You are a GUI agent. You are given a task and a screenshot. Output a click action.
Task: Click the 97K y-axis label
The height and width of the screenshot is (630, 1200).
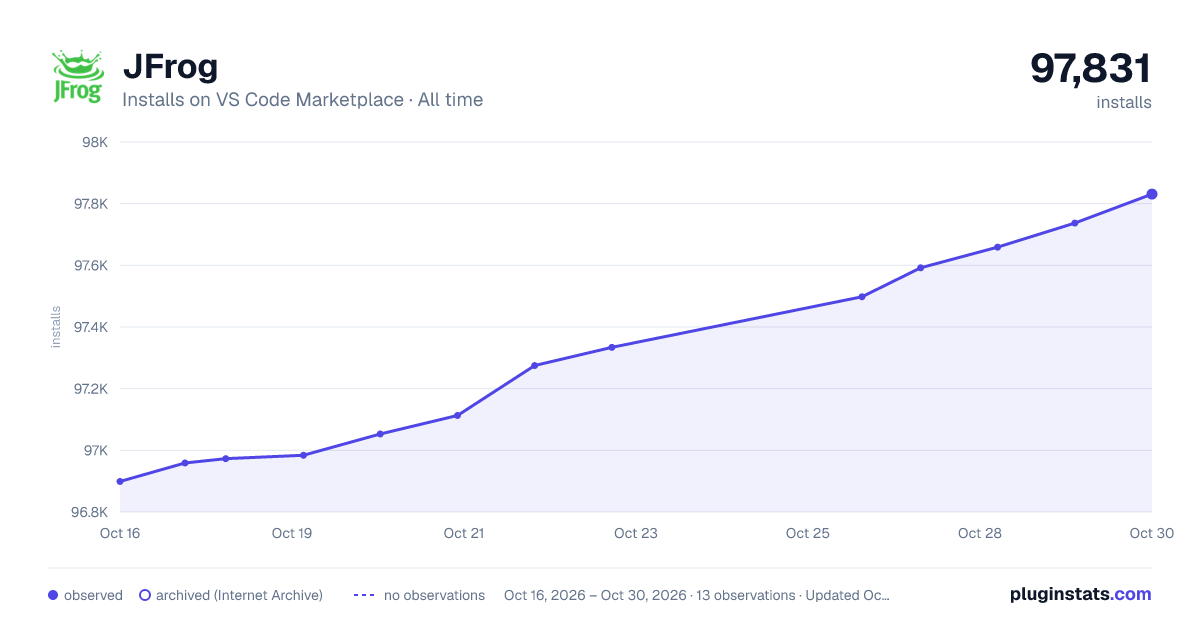[94, 451]
